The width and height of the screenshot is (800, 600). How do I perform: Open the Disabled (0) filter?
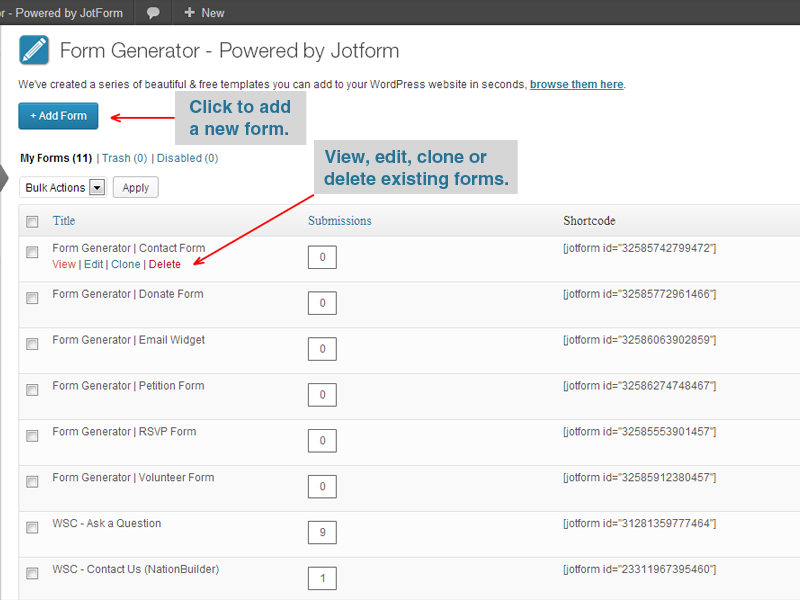coord(186,158)
